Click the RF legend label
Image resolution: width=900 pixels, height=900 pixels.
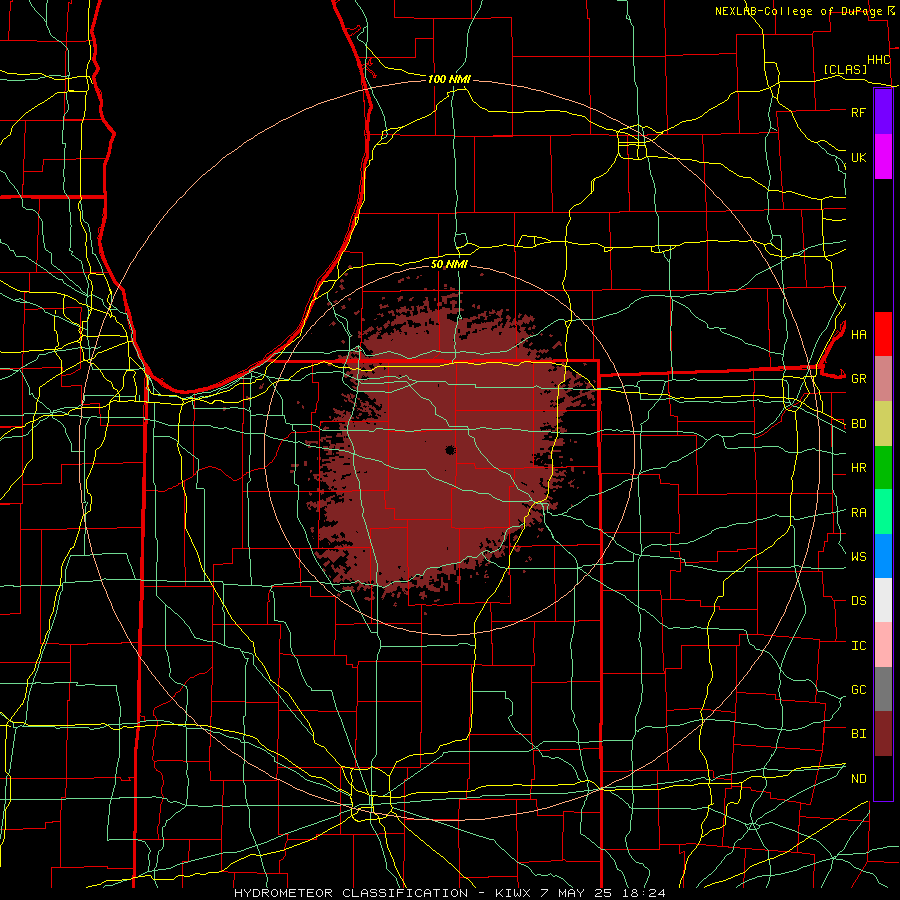tap(858, 112)
